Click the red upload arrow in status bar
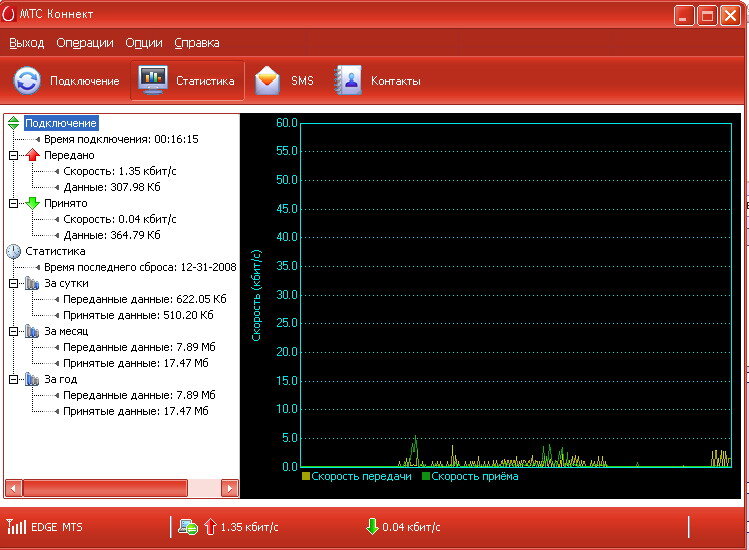The height and width of the screenshot is (550, 749). 210,526
